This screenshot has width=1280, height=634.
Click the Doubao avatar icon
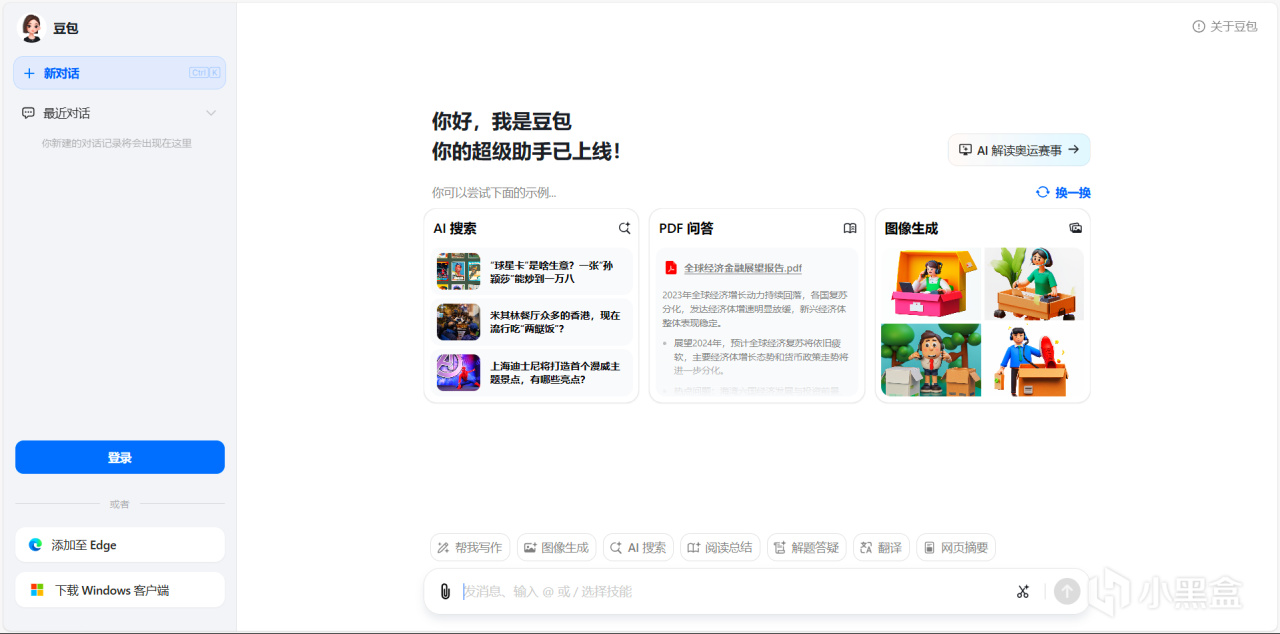tap(33, 28)
